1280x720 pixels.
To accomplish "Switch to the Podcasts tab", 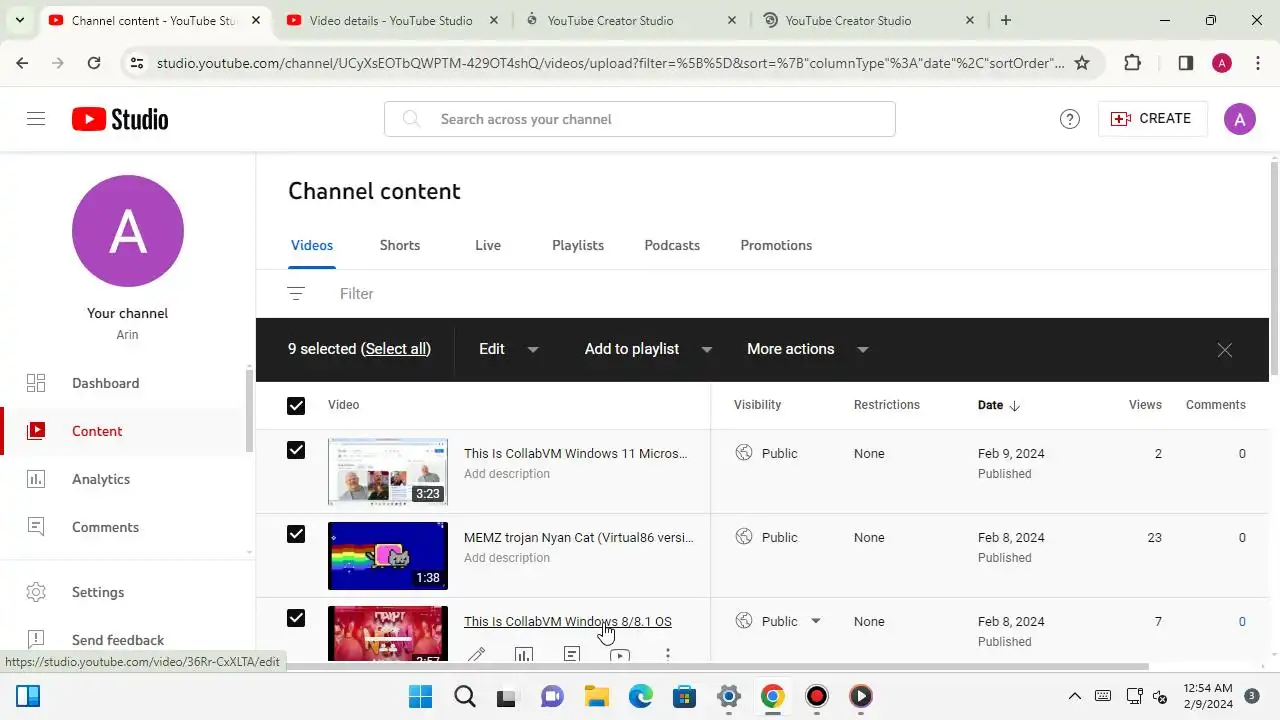I will 672,245.
